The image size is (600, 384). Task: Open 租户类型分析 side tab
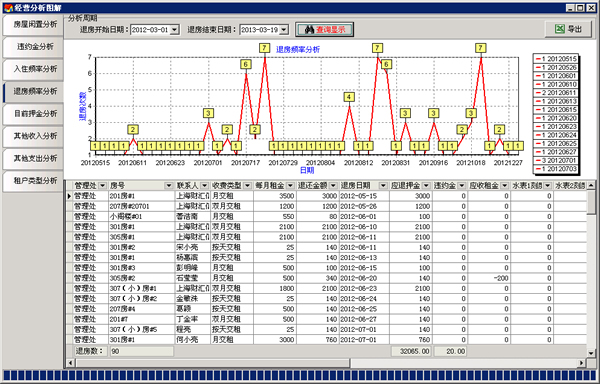(x=33, y=181)
